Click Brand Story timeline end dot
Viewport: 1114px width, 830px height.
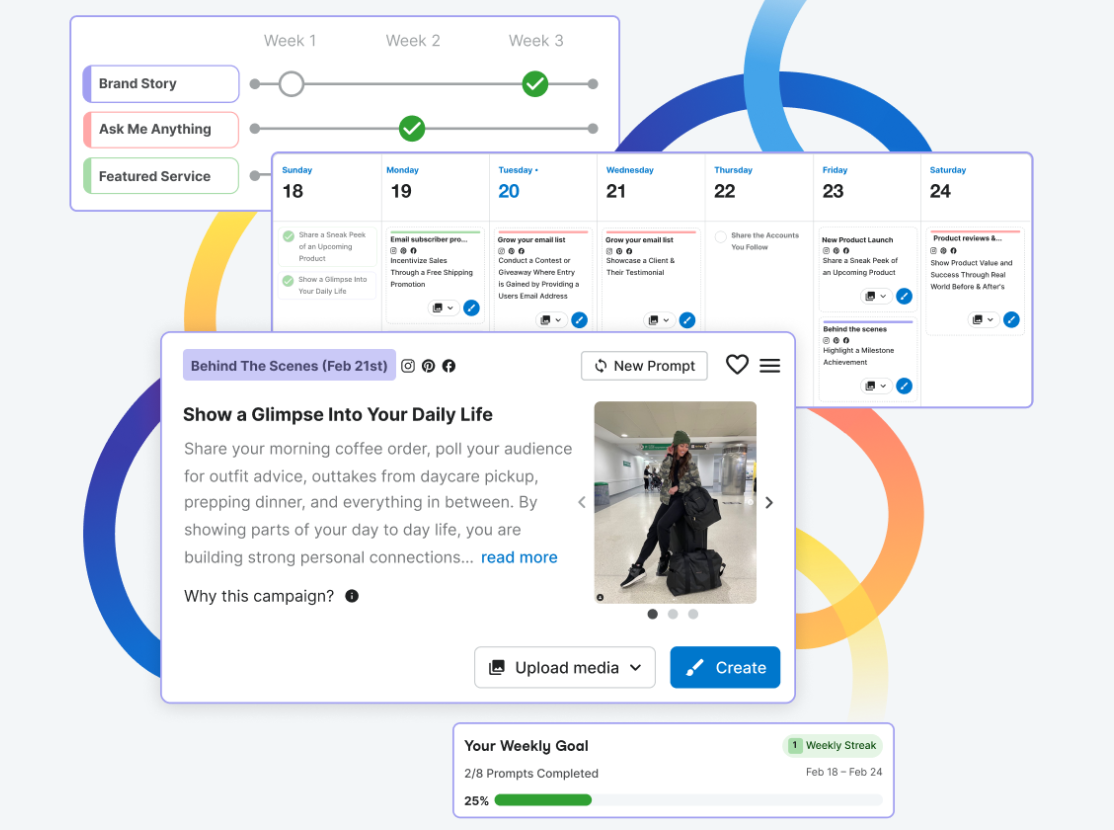593,84
